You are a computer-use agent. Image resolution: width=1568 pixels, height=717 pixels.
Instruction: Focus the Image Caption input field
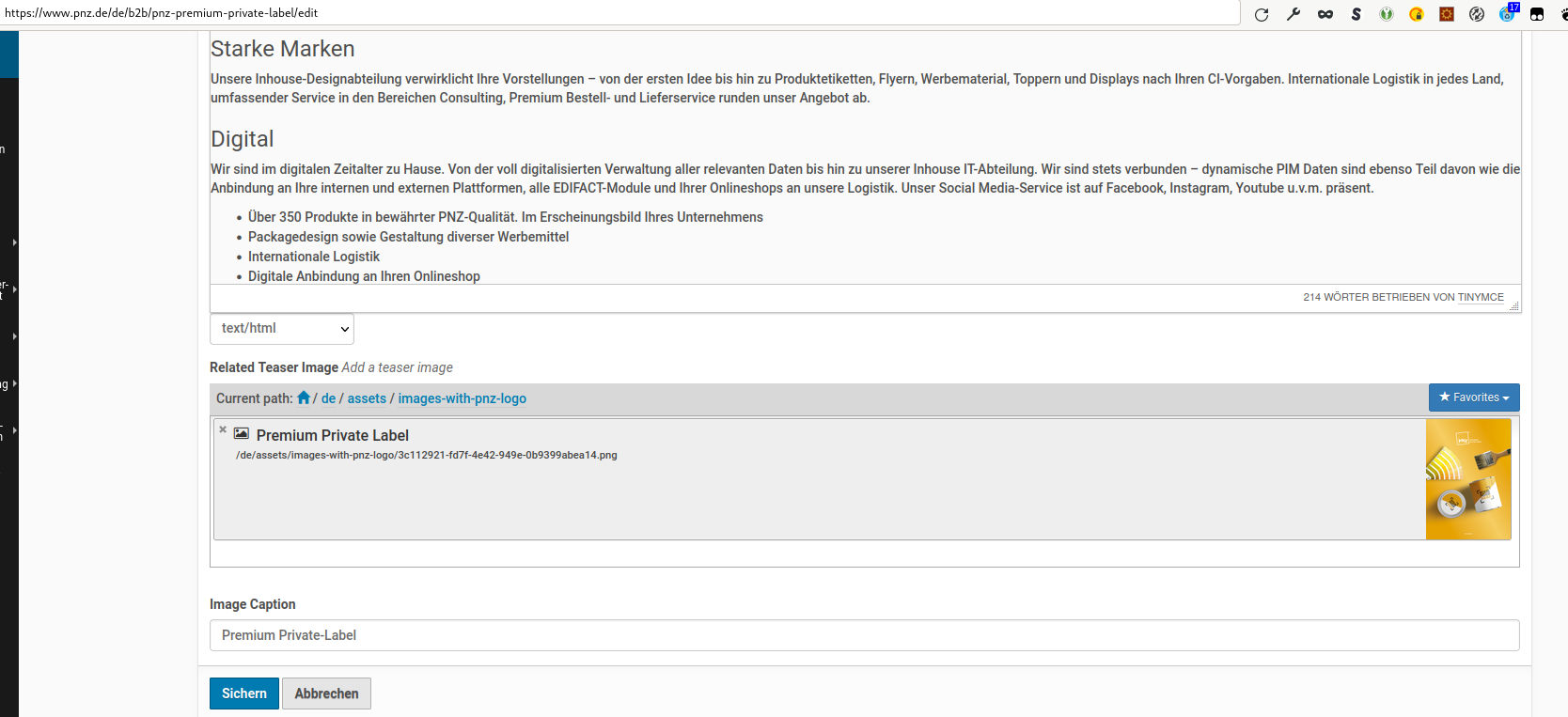click(x=864, y=635)
